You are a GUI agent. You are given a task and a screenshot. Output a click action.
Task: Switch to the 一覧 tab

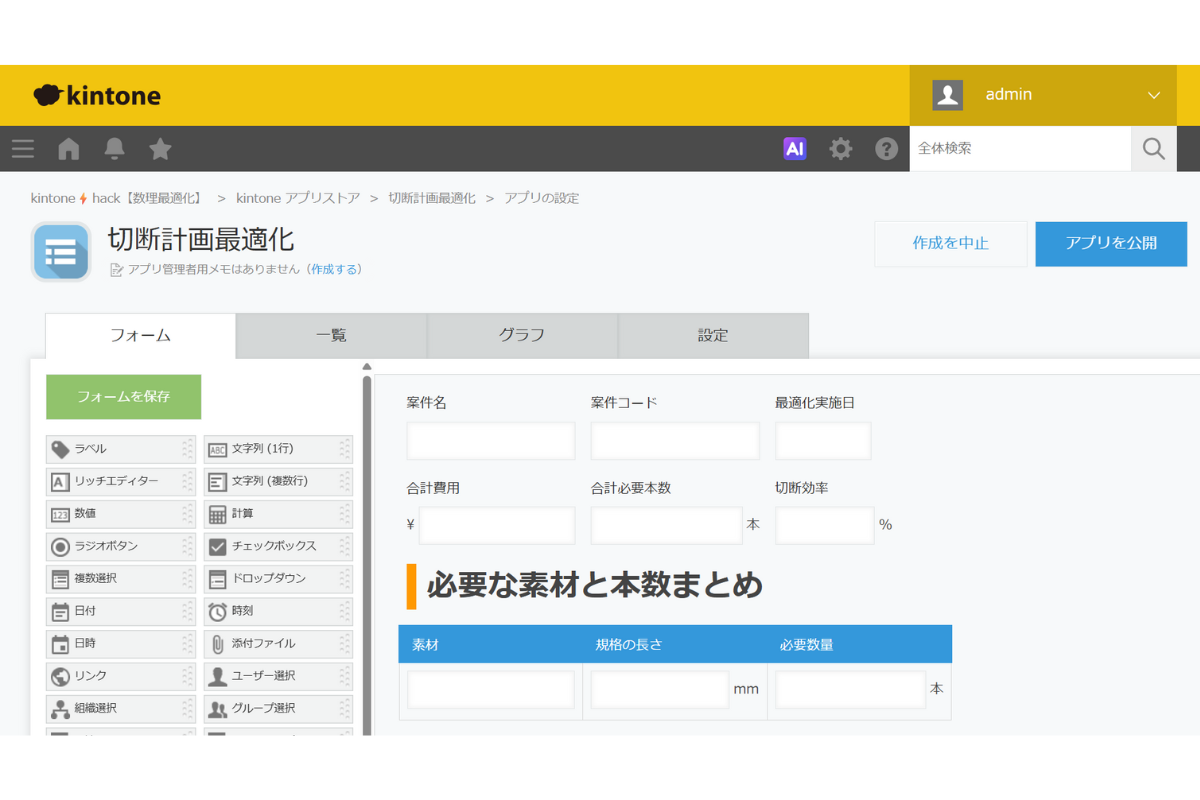[331, 336]
